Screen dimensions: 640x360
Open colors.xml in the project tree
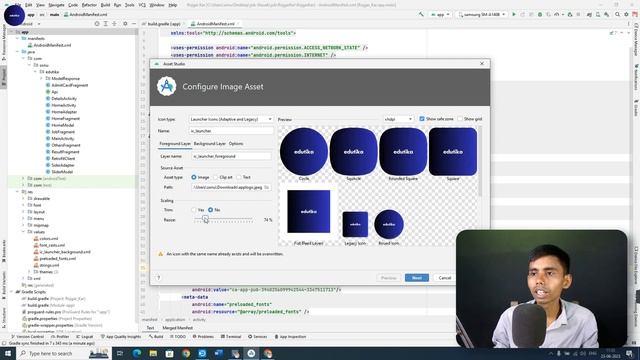tap(49, 238)
